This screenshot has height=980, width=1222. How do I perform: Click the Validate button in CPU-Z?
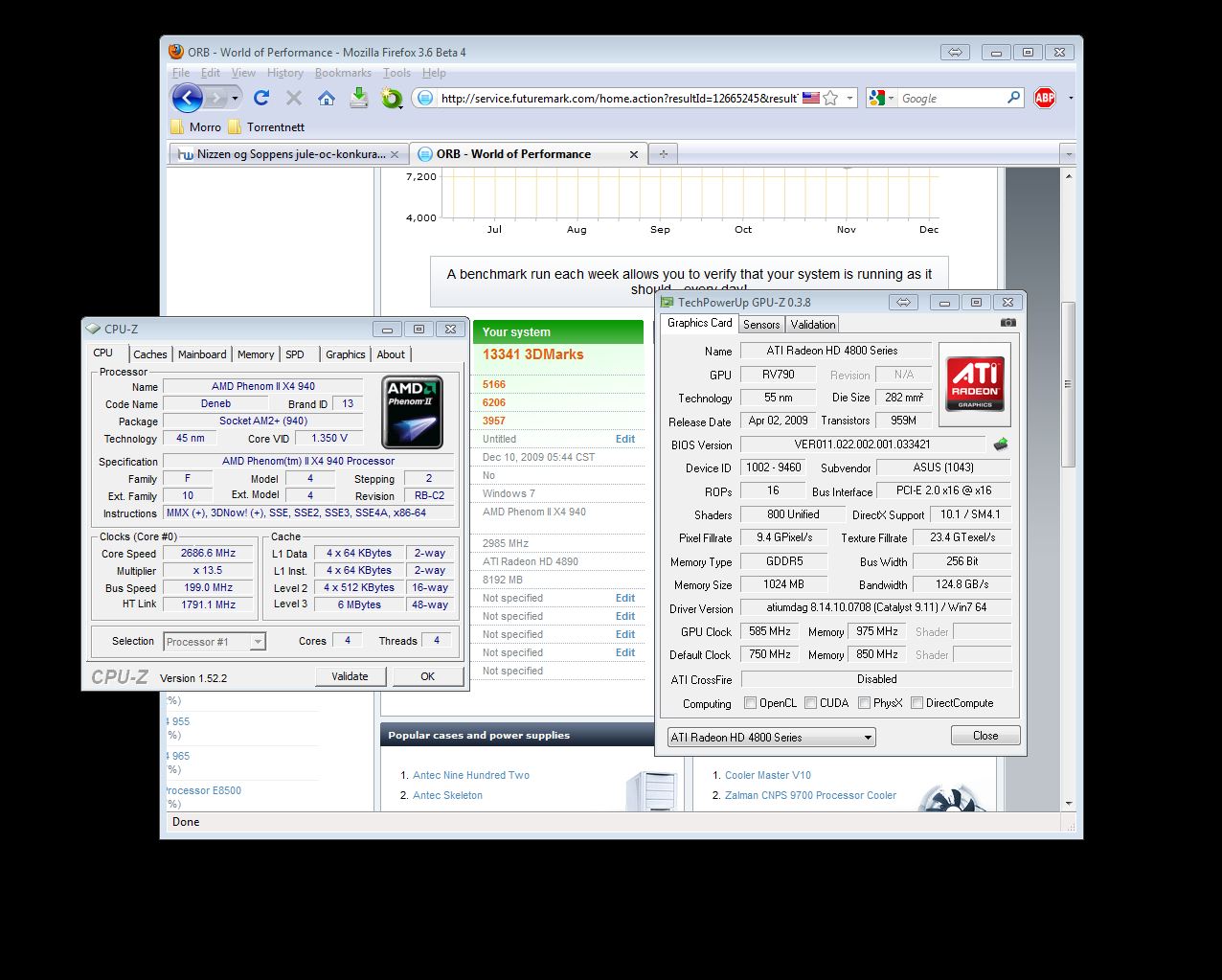click(350, 676)
